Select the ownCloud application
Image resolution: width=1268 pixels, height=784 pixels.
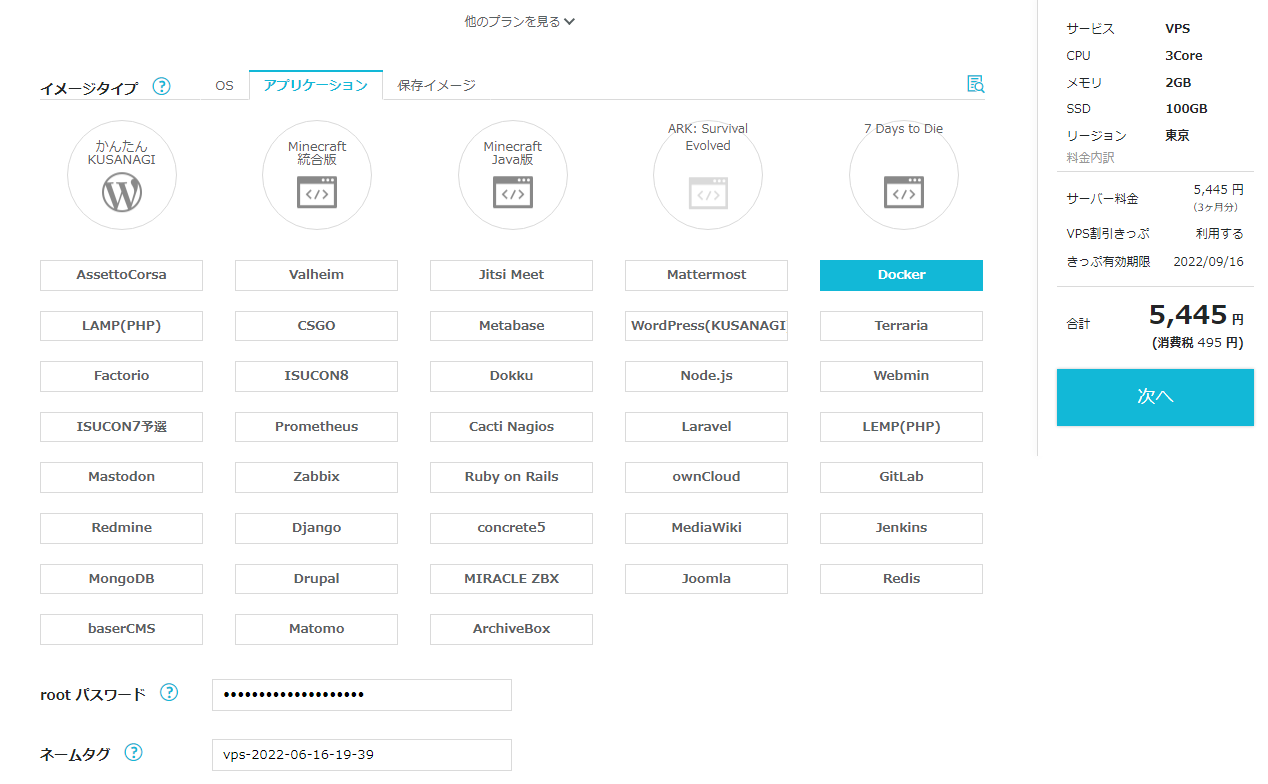[706, 477]
